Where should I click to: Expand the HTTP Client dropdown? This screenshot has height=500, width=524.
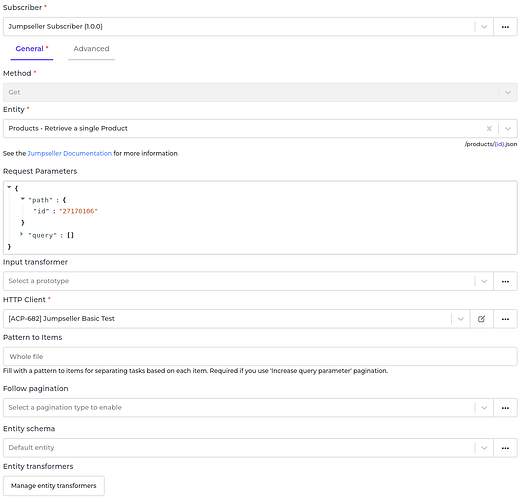click(x=460, y=319)
